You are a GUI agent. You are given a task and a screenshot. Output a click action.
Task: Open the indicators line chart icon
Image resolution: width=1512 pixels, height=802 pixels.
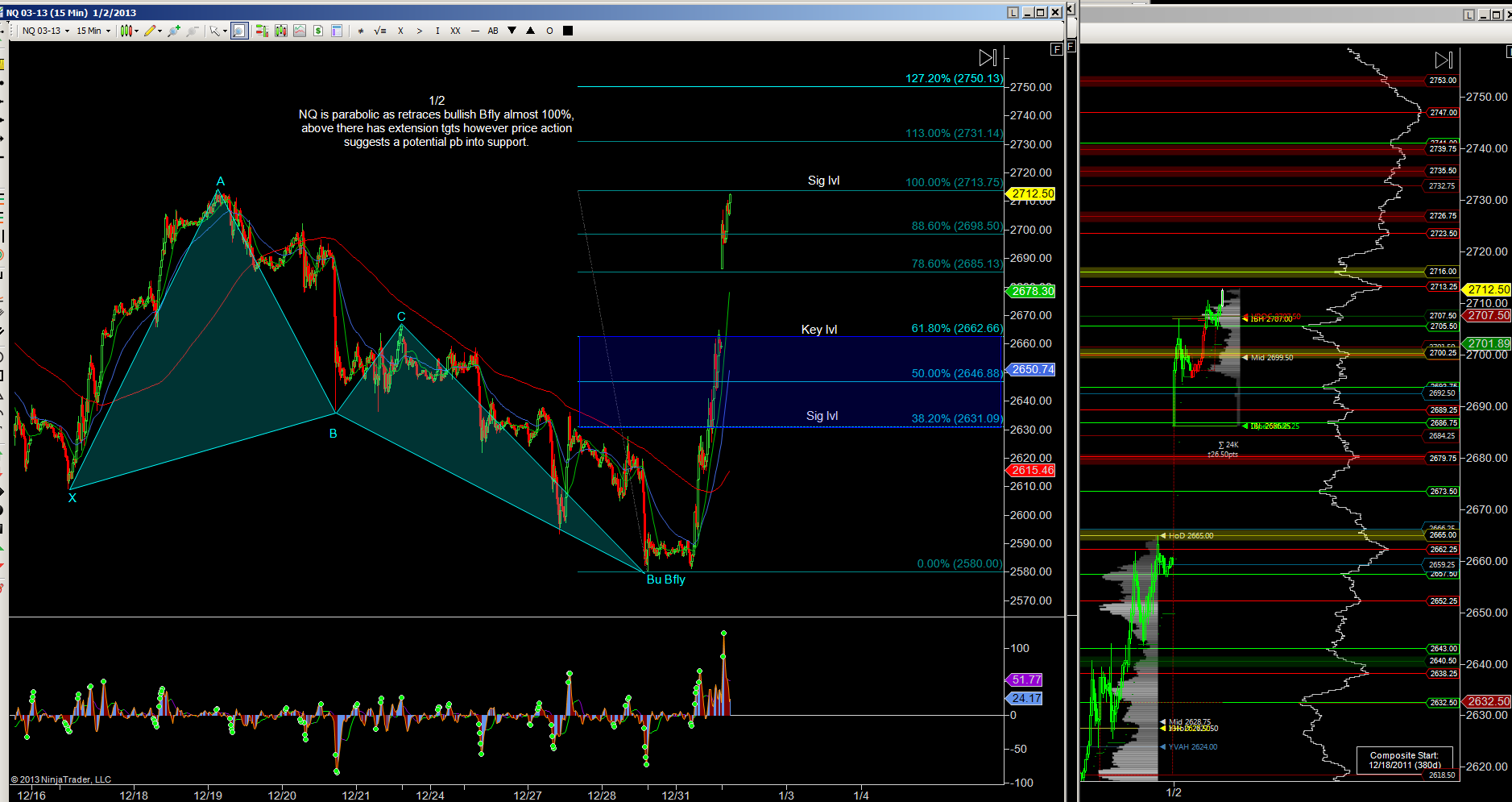(300, 31)
